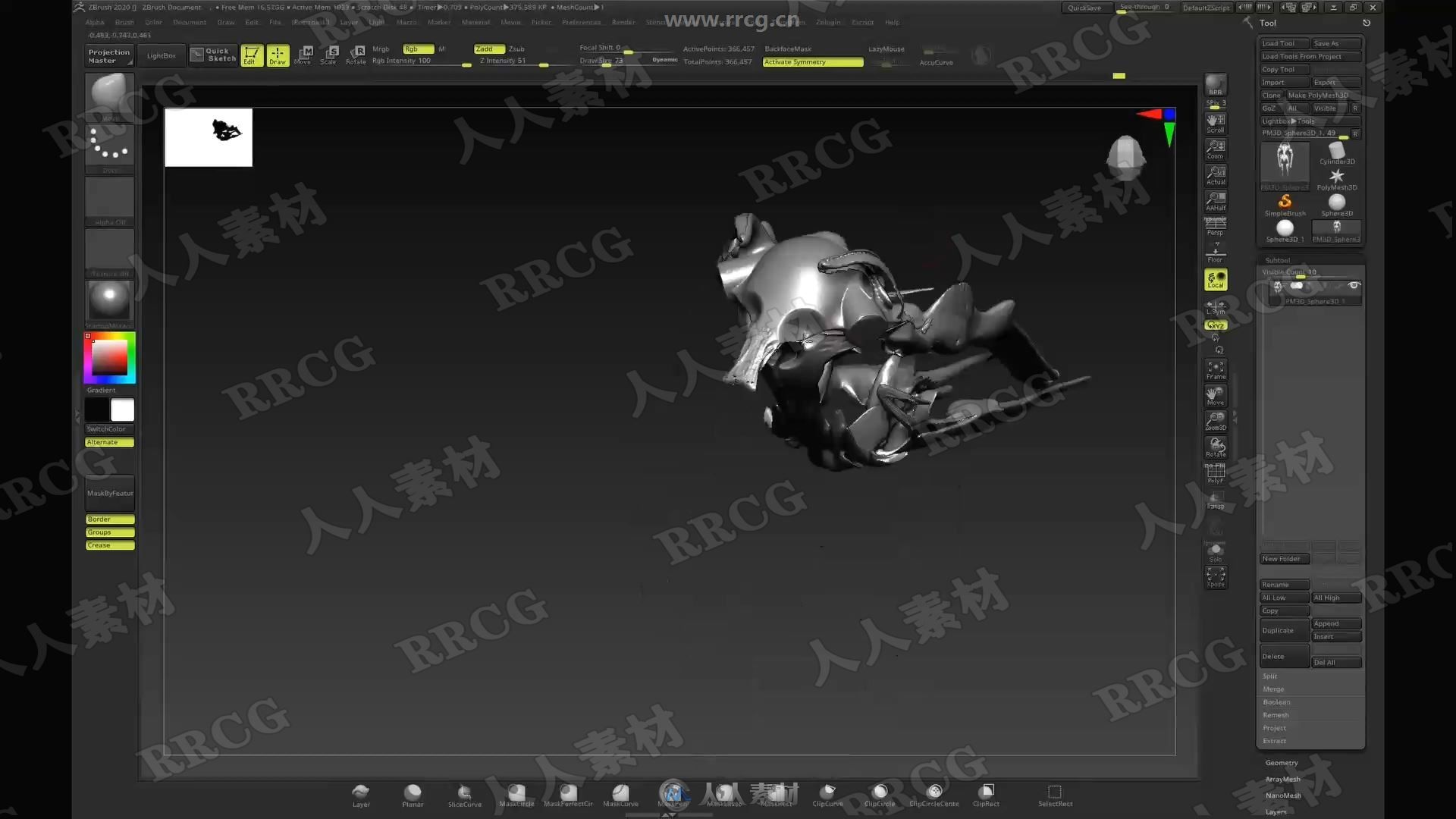Expand the ArrayMesh section

tap(1282, 780)
